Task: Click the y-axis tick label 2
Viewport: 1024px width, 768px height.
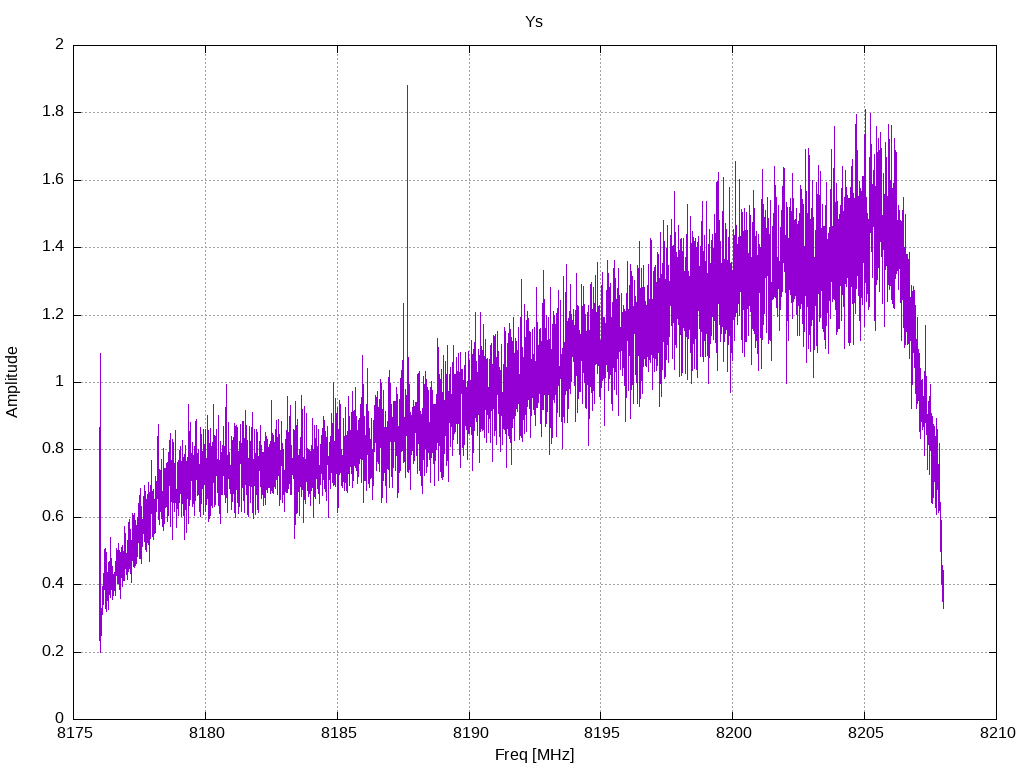Action: (60, 44)
